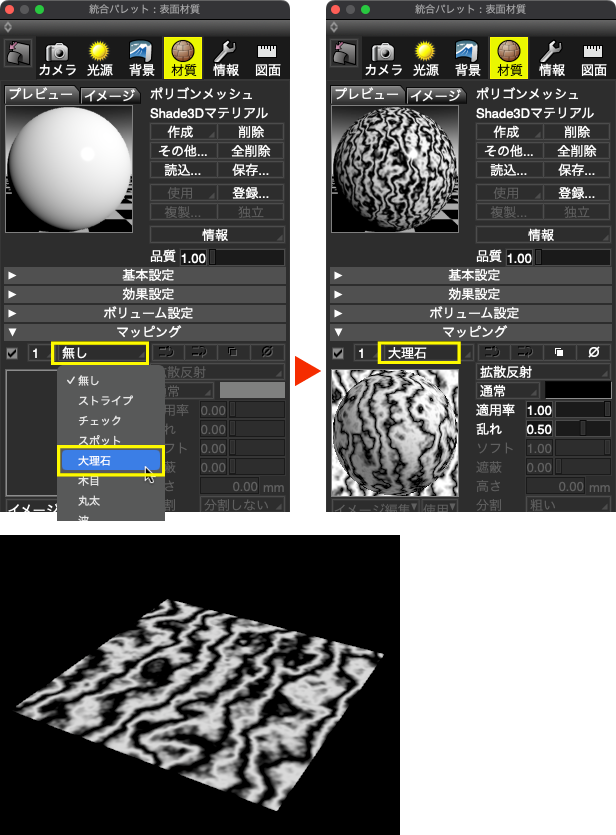Click the カメラ icon in the left palette

[58, 59]
